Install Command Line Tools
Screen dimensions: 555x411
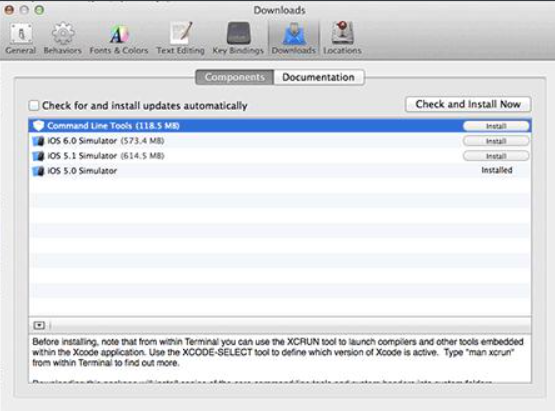496,126
